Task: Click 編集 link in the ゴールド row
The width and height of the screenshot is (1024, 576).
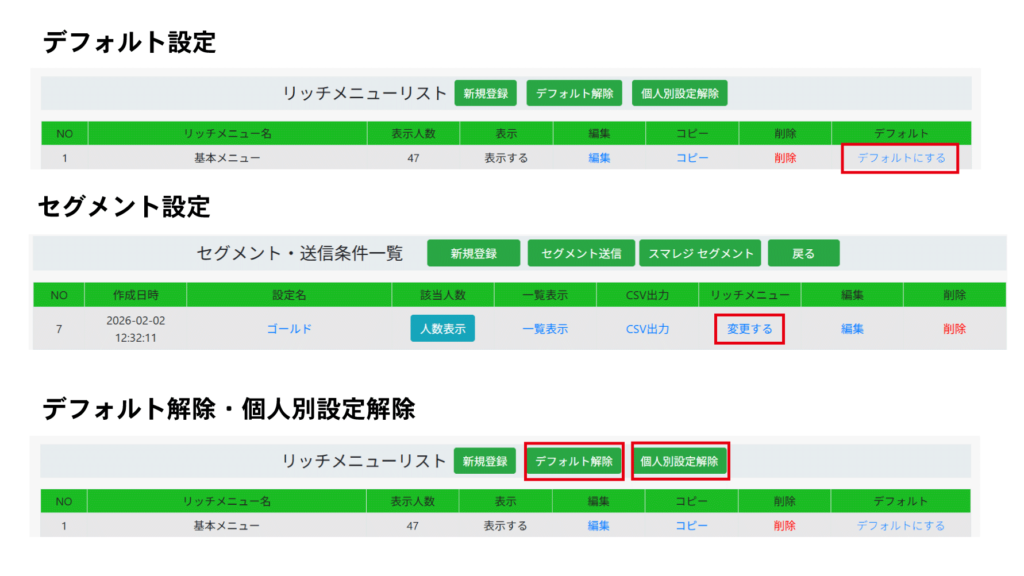Action: coord(852,329)
